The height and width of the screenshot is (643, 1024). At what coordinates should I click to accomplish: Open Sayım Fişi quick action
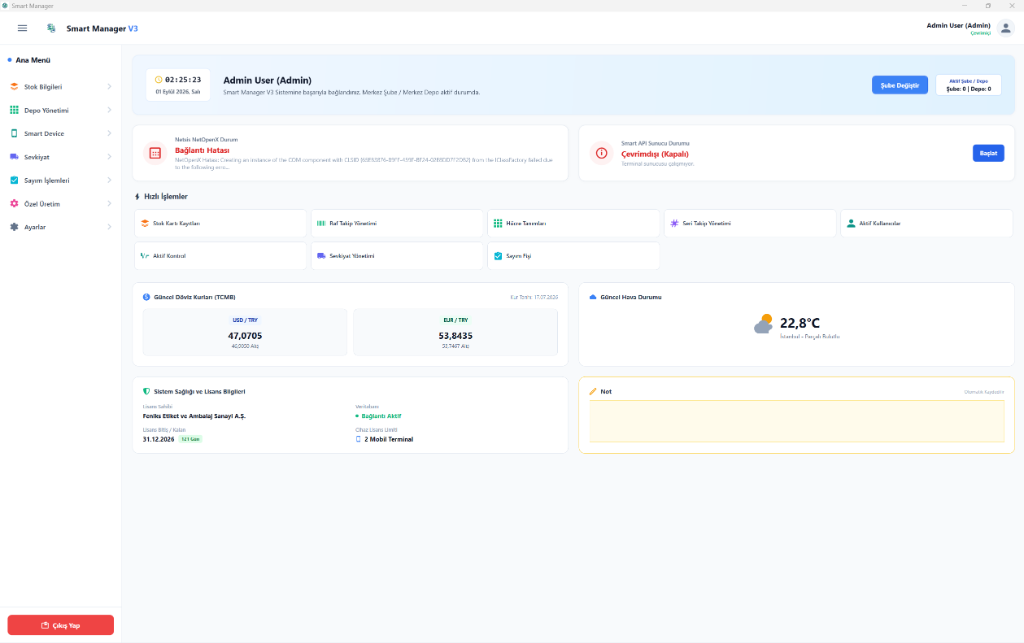573,256
